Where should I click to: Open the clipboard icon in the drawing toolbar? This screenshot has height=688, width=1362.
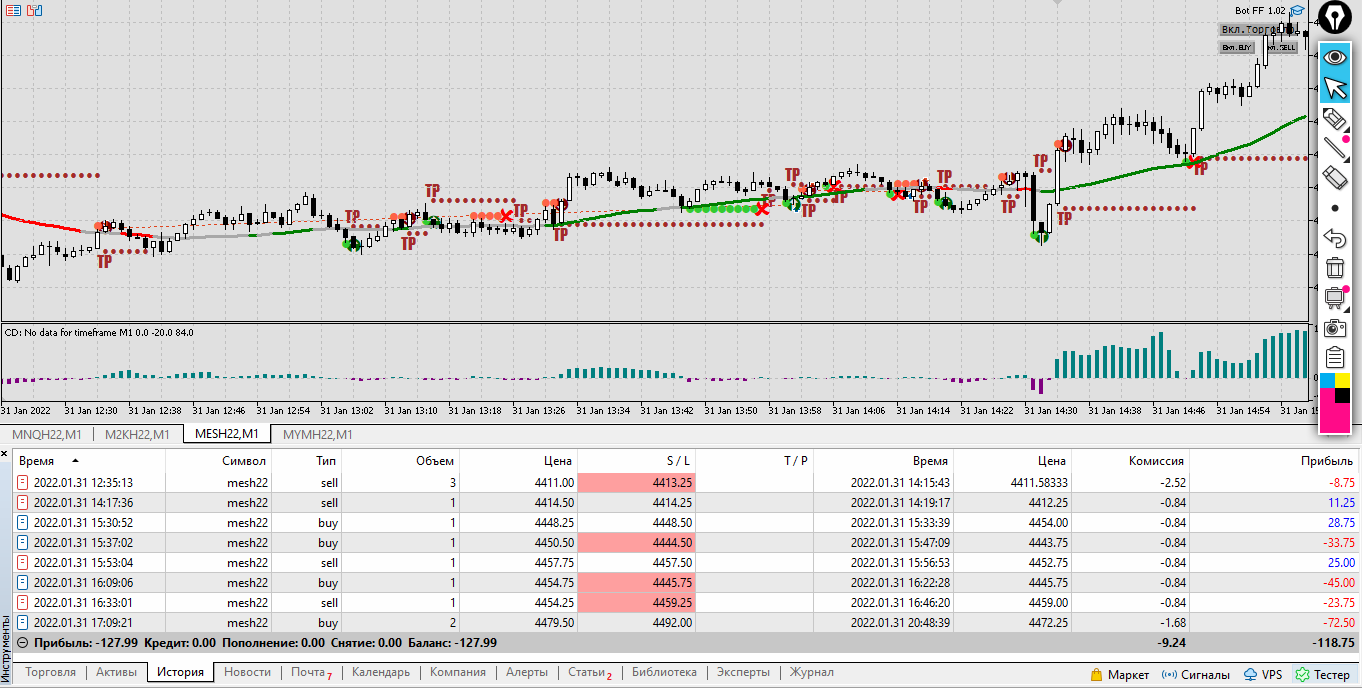(x=1335, y=357)
